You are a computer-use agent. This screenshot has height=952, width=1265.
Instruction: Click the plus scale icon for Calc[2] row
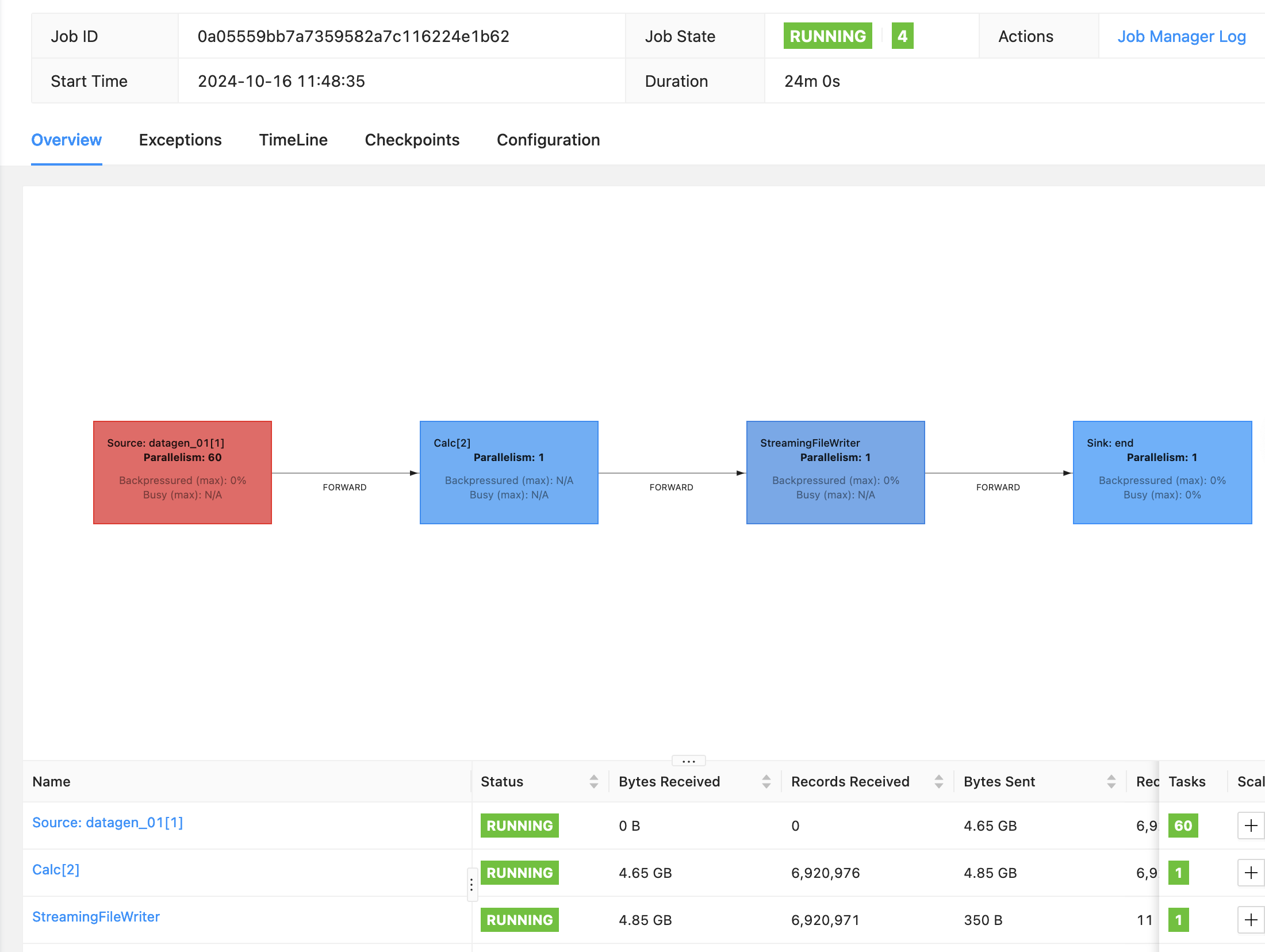pos(1251,873)
